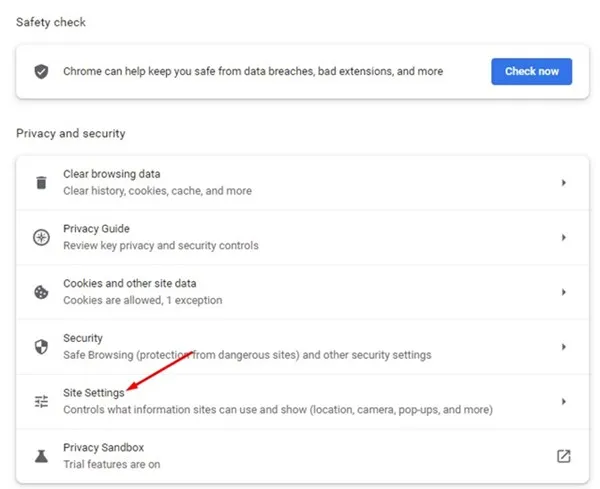Viewport: 600px width, 489px height.
Task: Click the Security shield icon
Action: point(41,347)
